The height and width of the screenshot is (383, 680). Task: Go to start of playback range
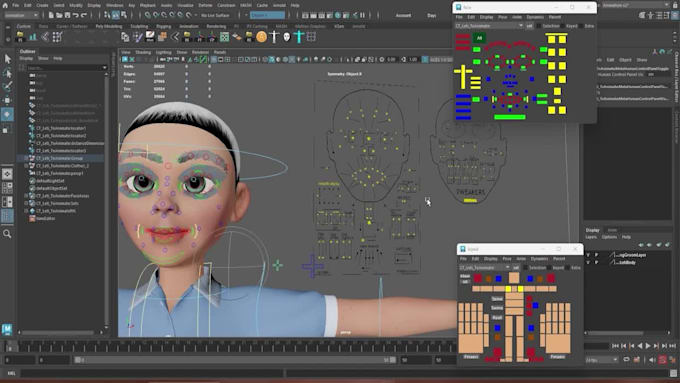click(615, 346)
